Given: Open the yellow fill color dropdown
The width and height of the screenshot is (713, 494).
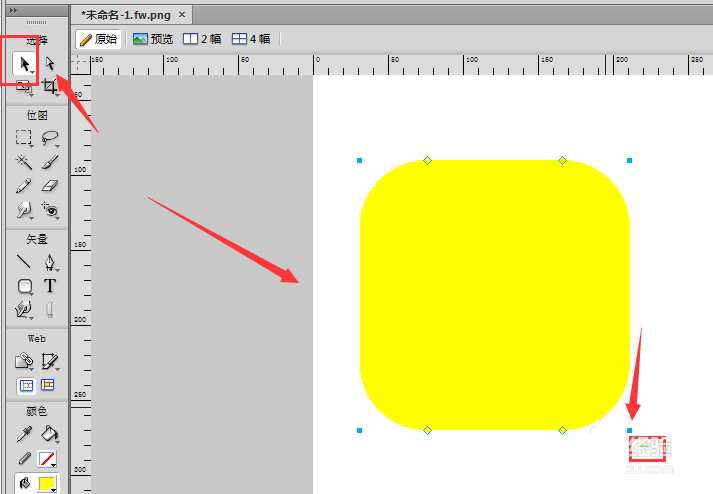Looking at the screenshot, I should [x=47, y=484].
